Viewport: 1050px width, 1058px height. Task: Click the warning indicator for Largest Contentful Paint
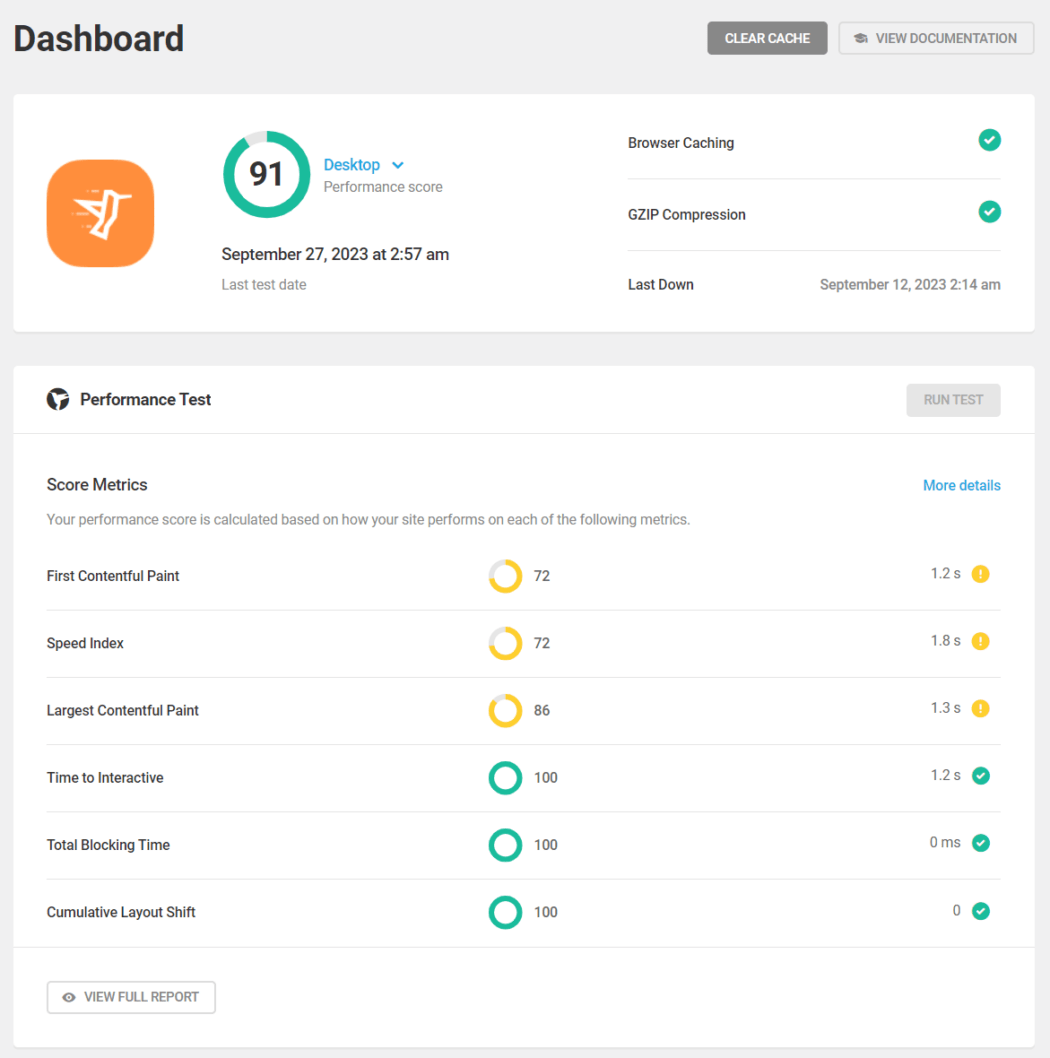pyautogui.click(x=980, y=708)
